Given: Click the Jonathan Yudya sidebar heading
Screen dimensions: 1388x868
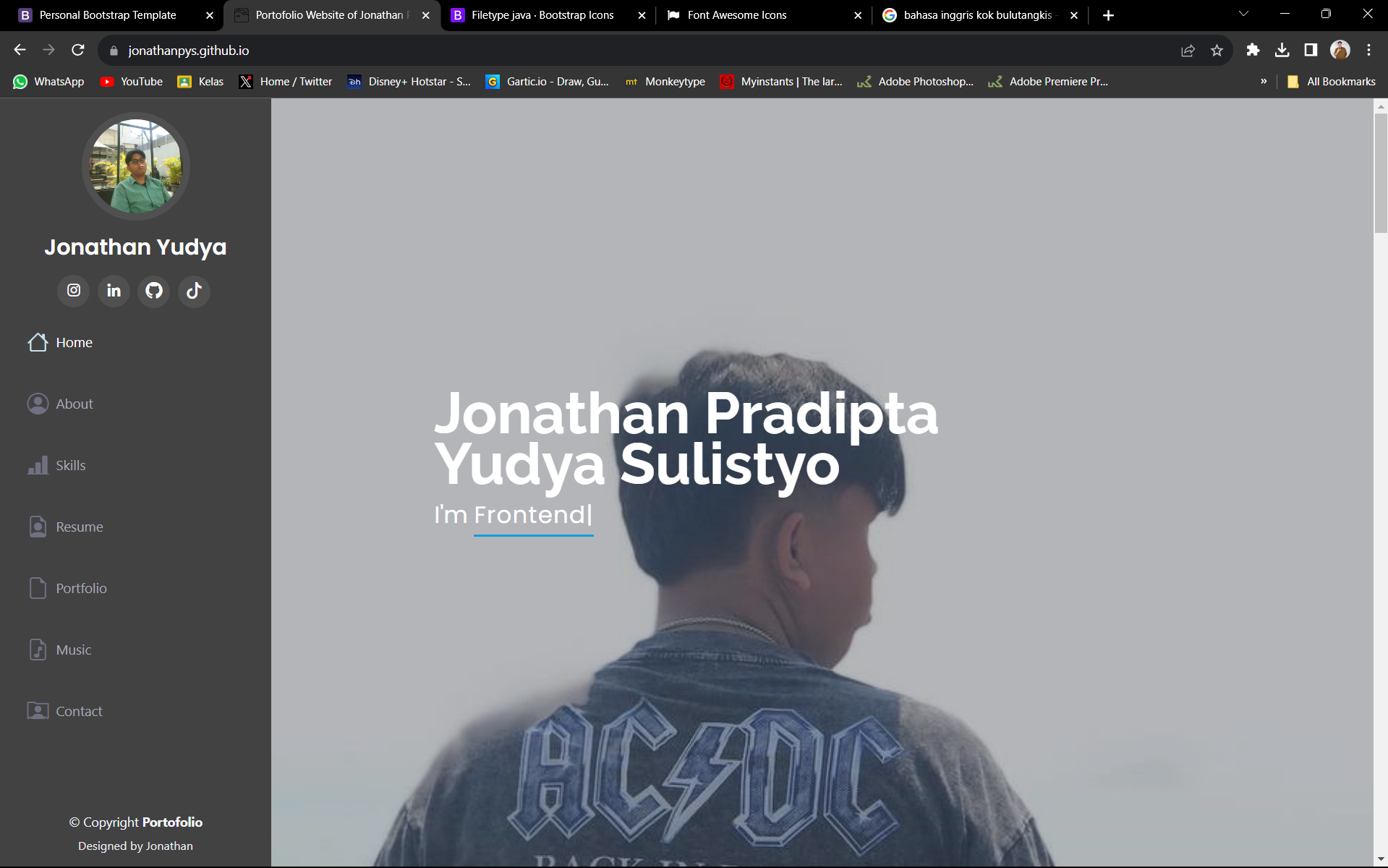Looking at the screenshot, I should point(135,247).
